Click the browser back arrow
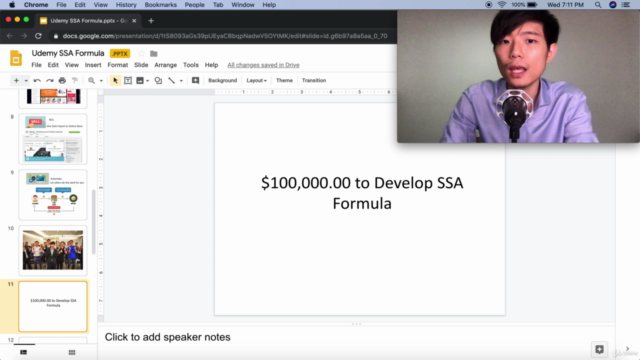This screenshot has height=360, width=640. pos(10,36)
